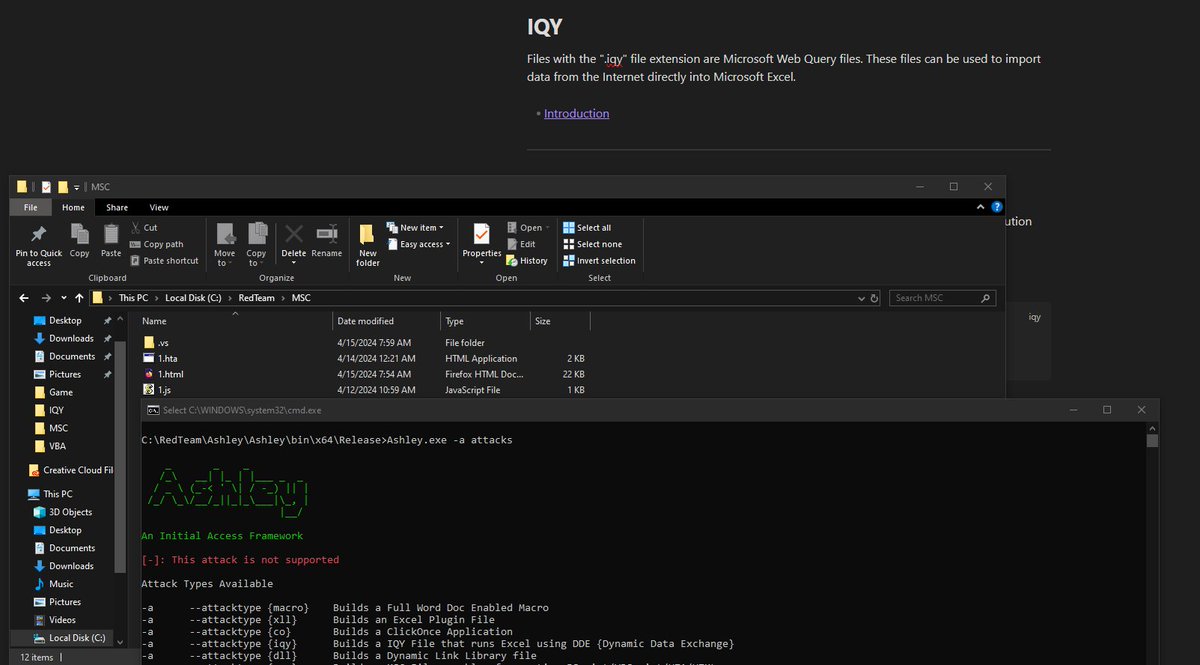The height and width of the screenshot is (665, 1200).
Task: Choose Paste shortcut command
Action: pyautogui.click(x=164, y=260)
